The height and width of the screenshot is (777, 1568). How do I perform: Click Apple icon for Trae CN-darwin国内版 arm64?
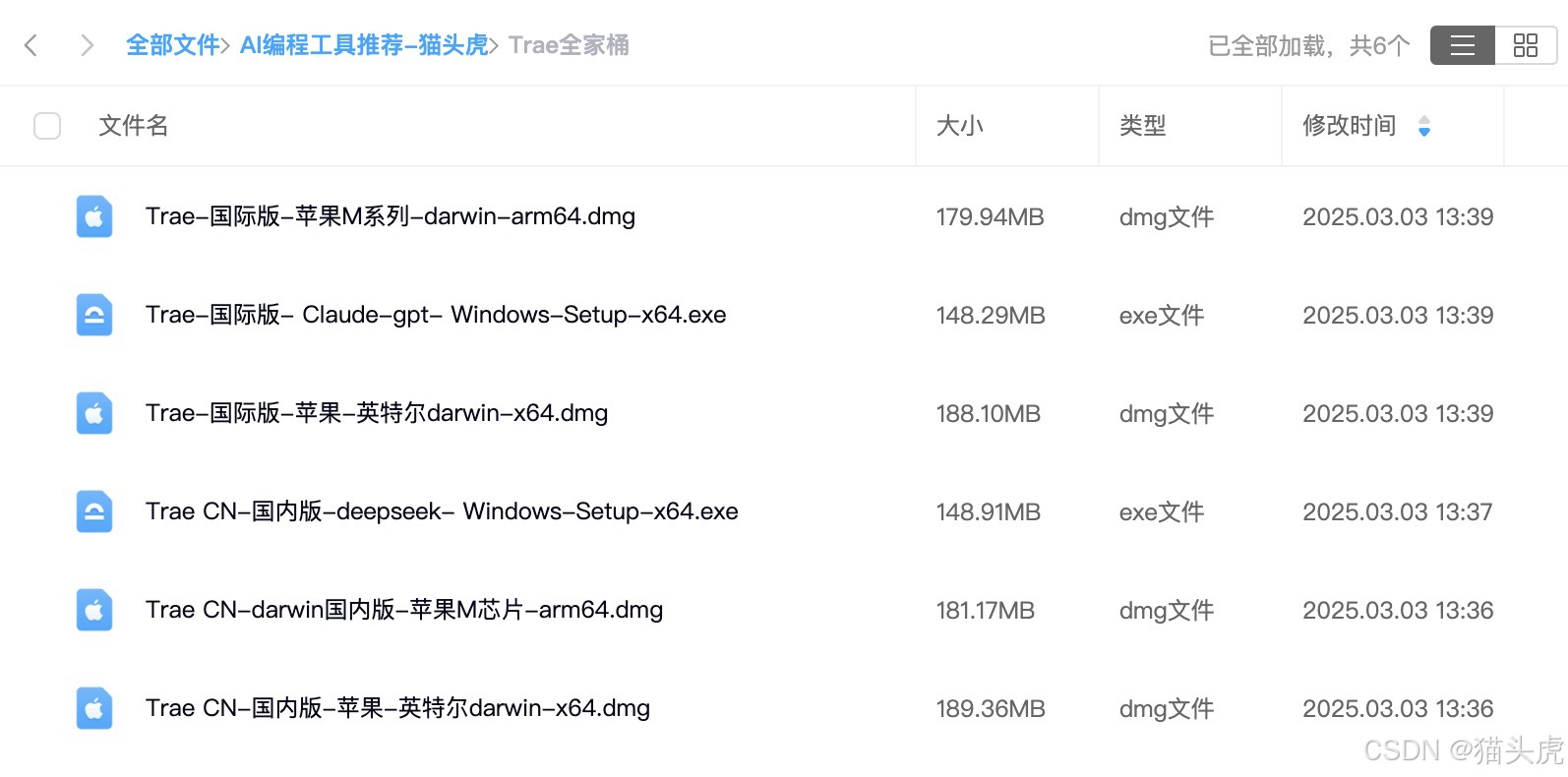[x=94, y=610]
